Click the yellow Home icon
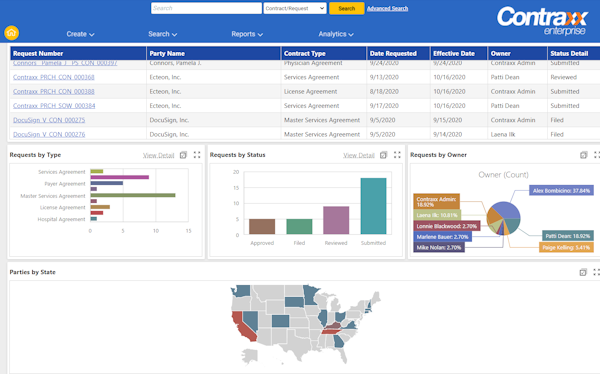The image size is (600, 374). pos(11,33)
